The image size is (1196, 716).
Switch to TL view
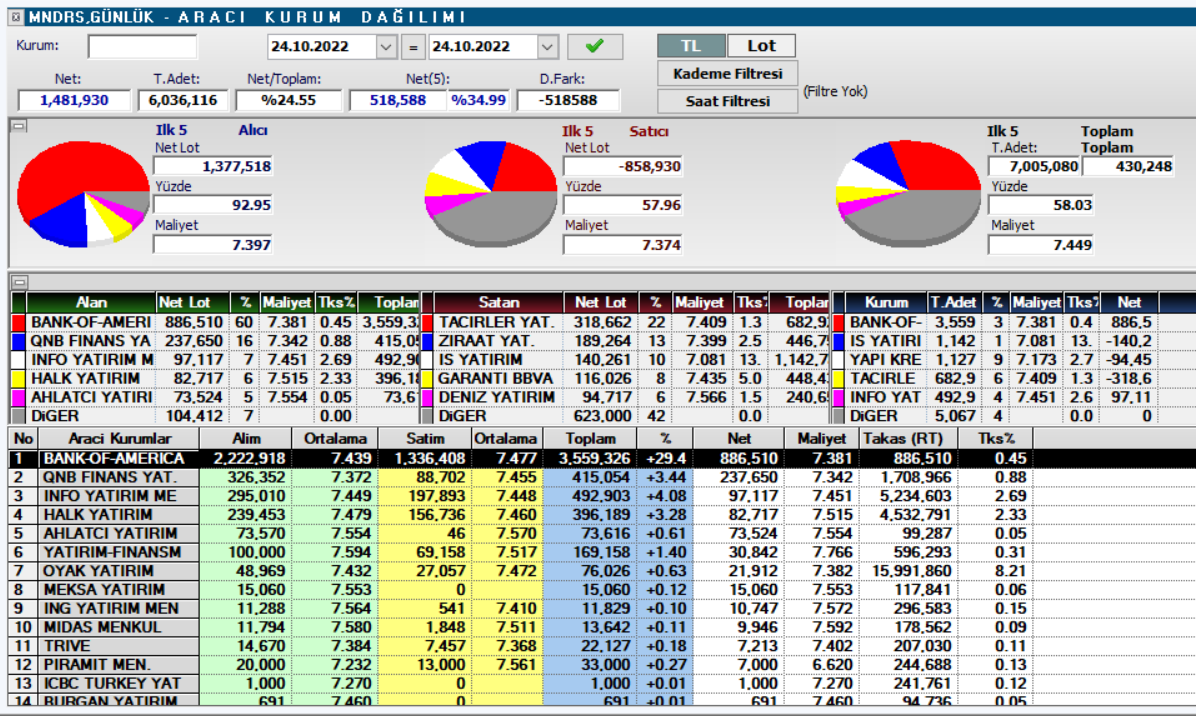(x=691, y=46)
